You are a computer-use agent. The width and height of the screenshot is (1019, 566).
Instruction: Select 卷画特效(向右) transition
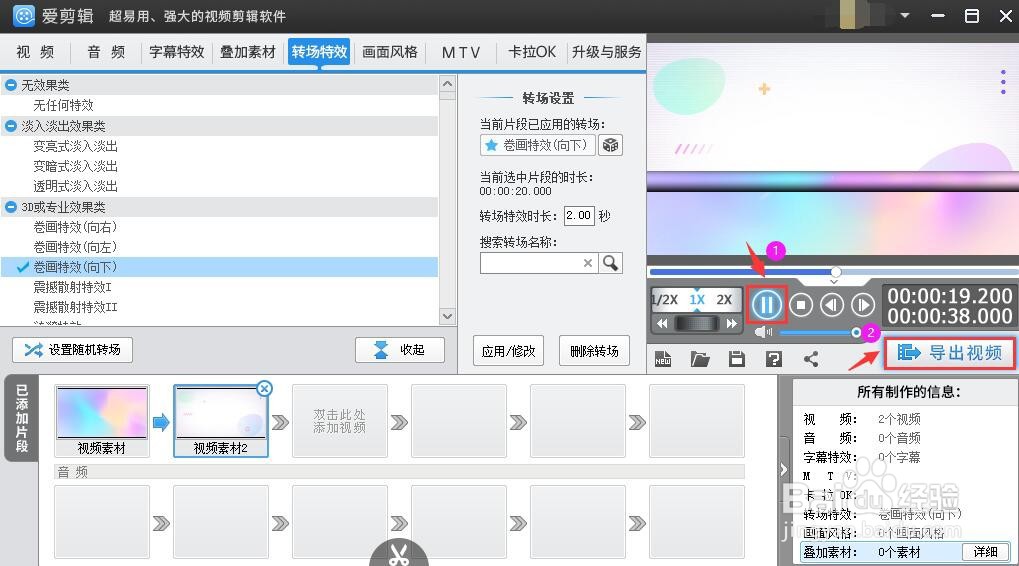(75, 227)
